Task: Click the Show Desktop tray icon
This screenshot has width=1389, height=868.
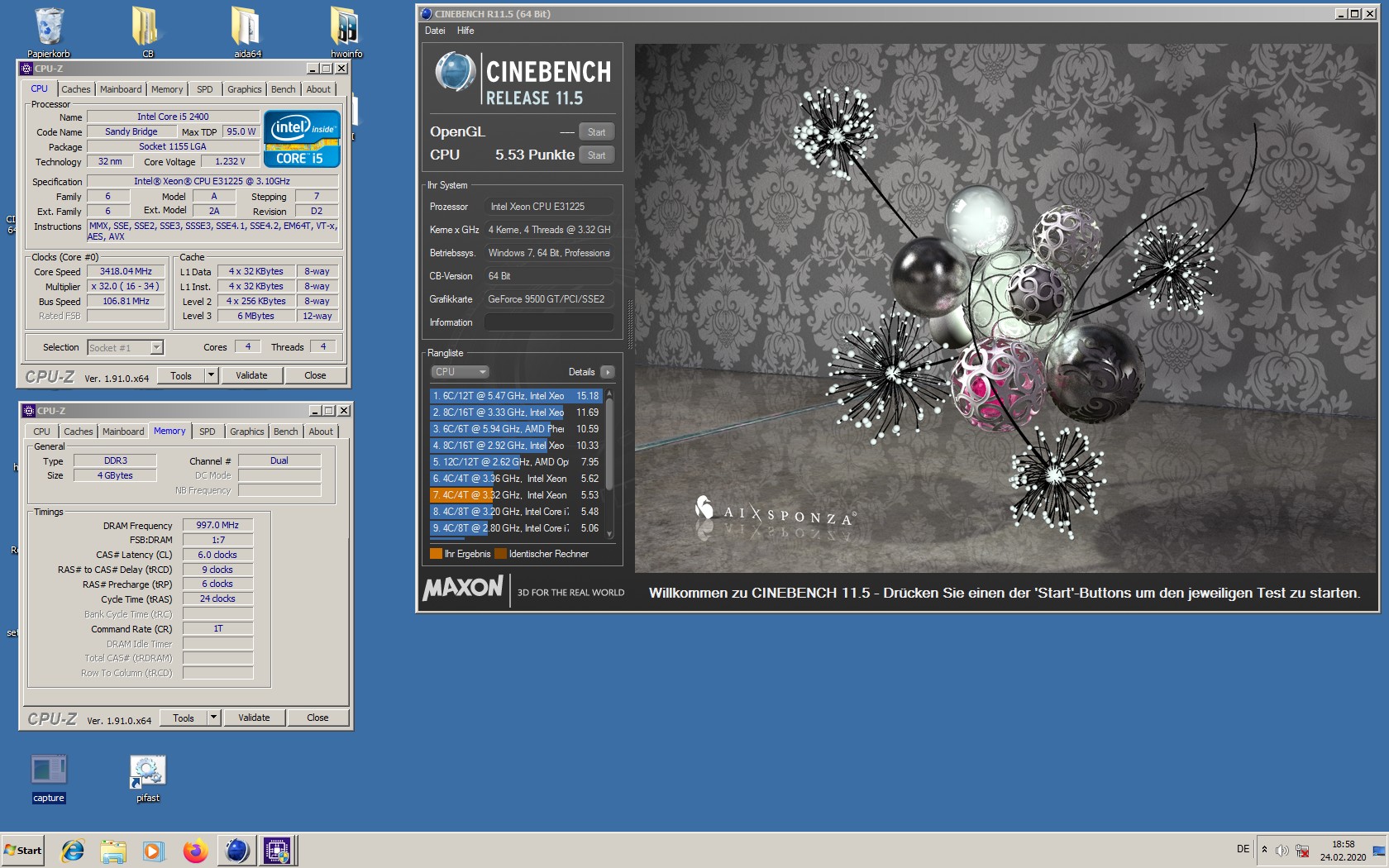Action: coord(1378,851)
